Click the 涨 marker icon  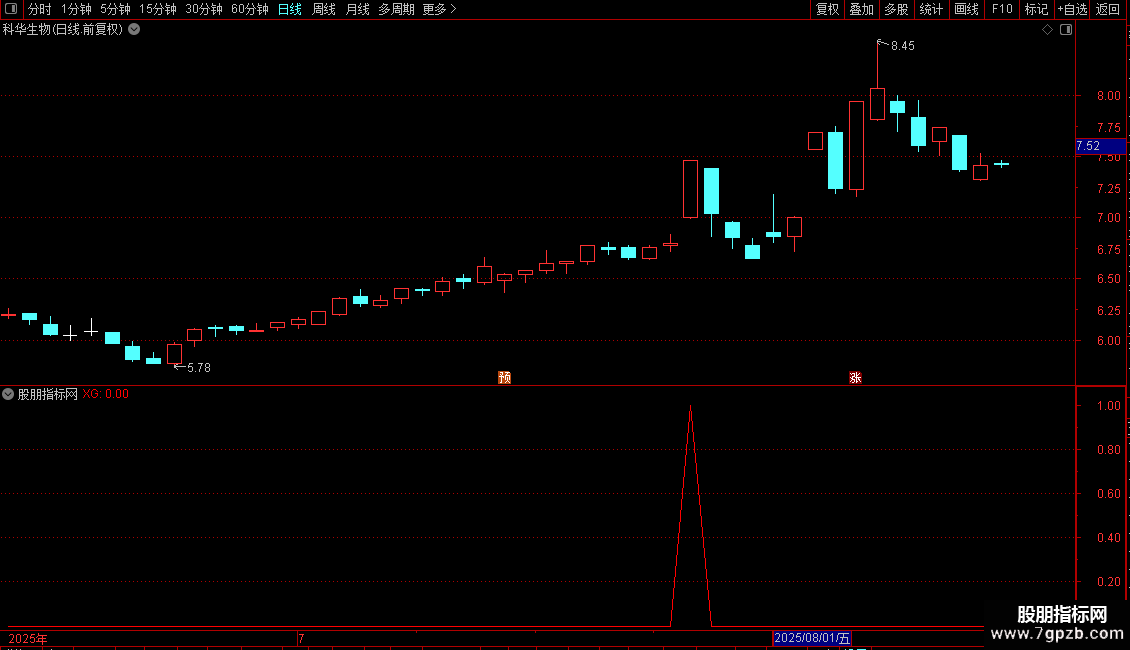(855, 378)
